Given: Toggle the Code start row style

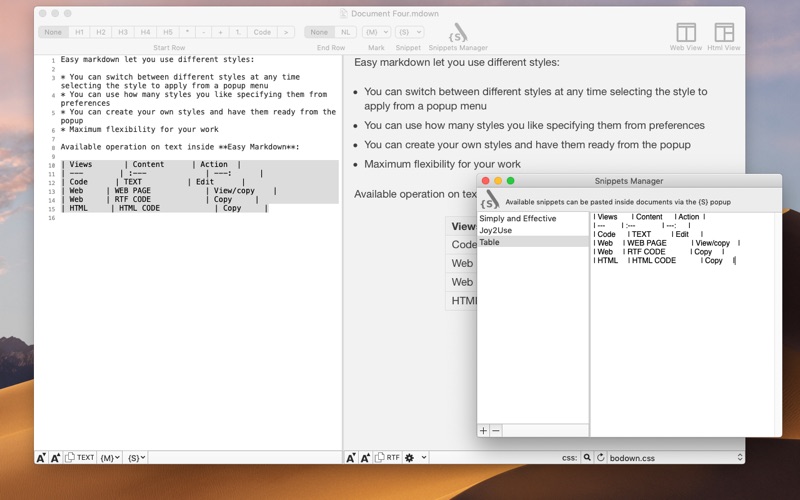Looking at the screenshot, I should (262, 32).
